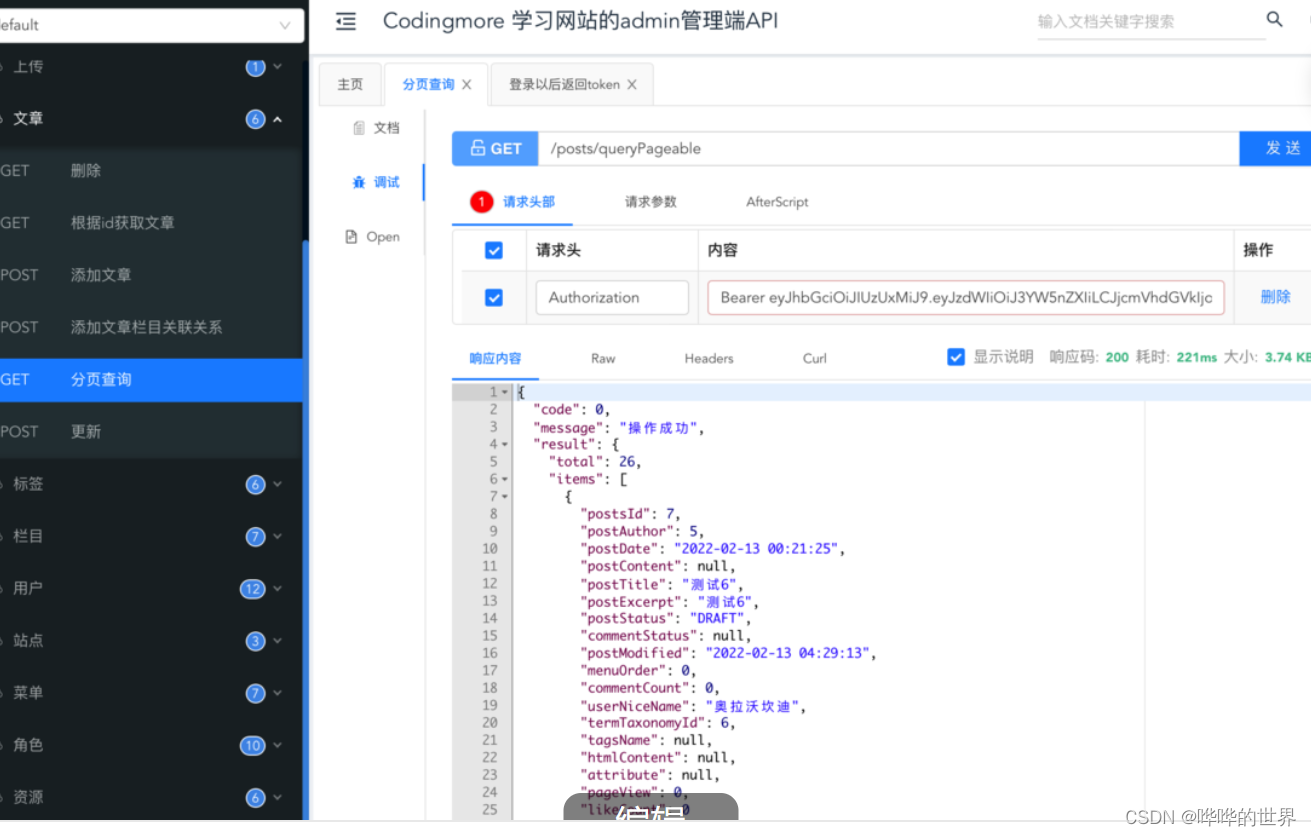
Task: Click the 菜单 count badge 7
Action: (x=255, y=693)
